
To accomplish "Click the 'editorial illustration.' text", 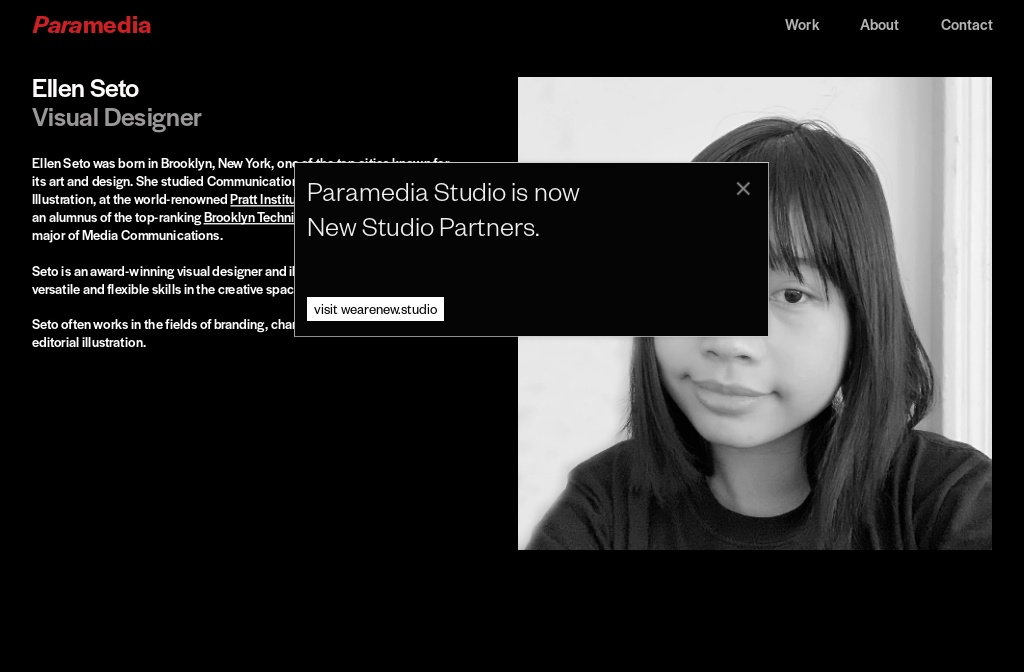I will (x=89, y=343).
